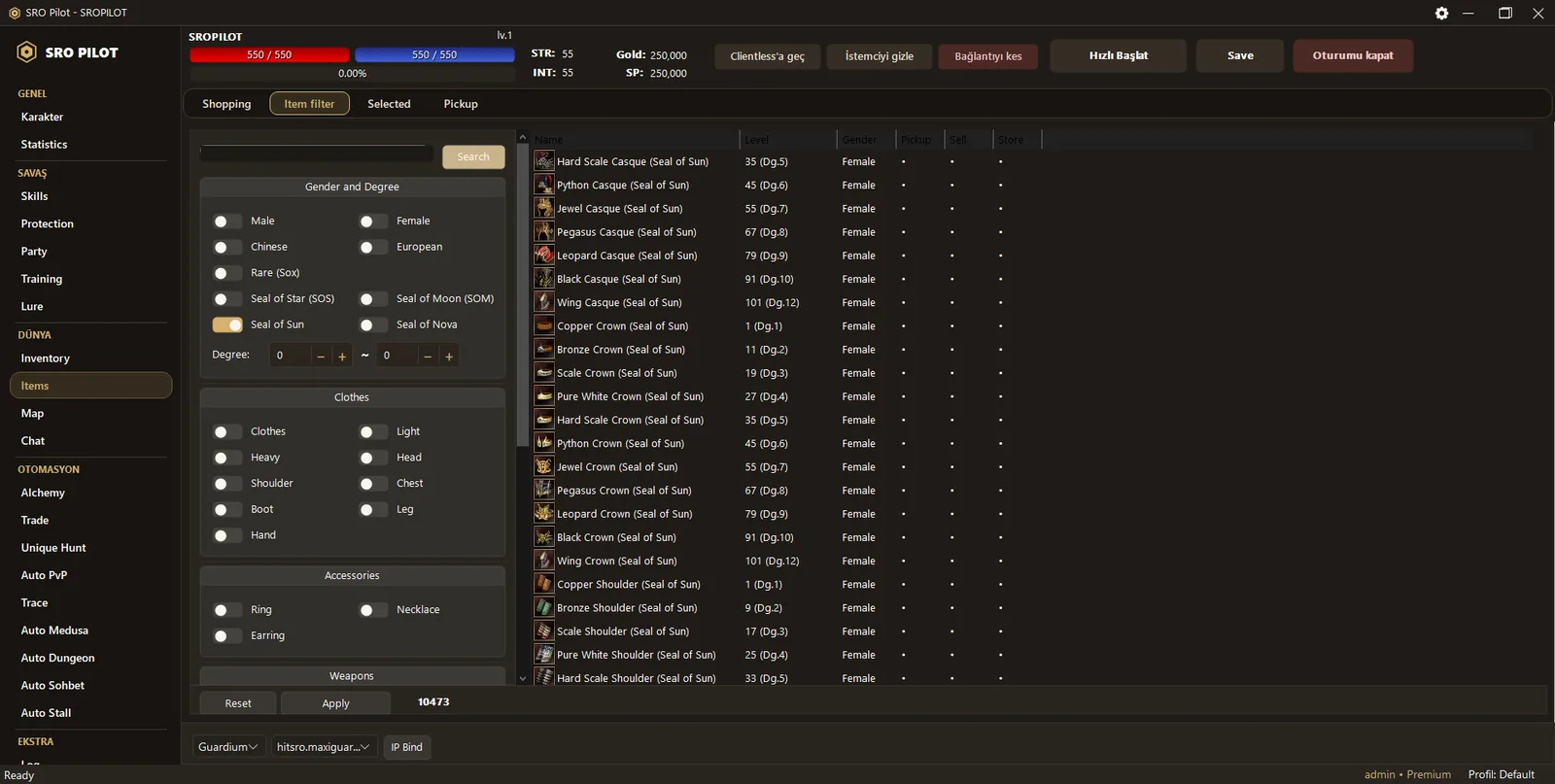The height and width of the screenshot is (784, 1555).
Task: Open the Pickup tab
Action: click(x=461, y=104)
